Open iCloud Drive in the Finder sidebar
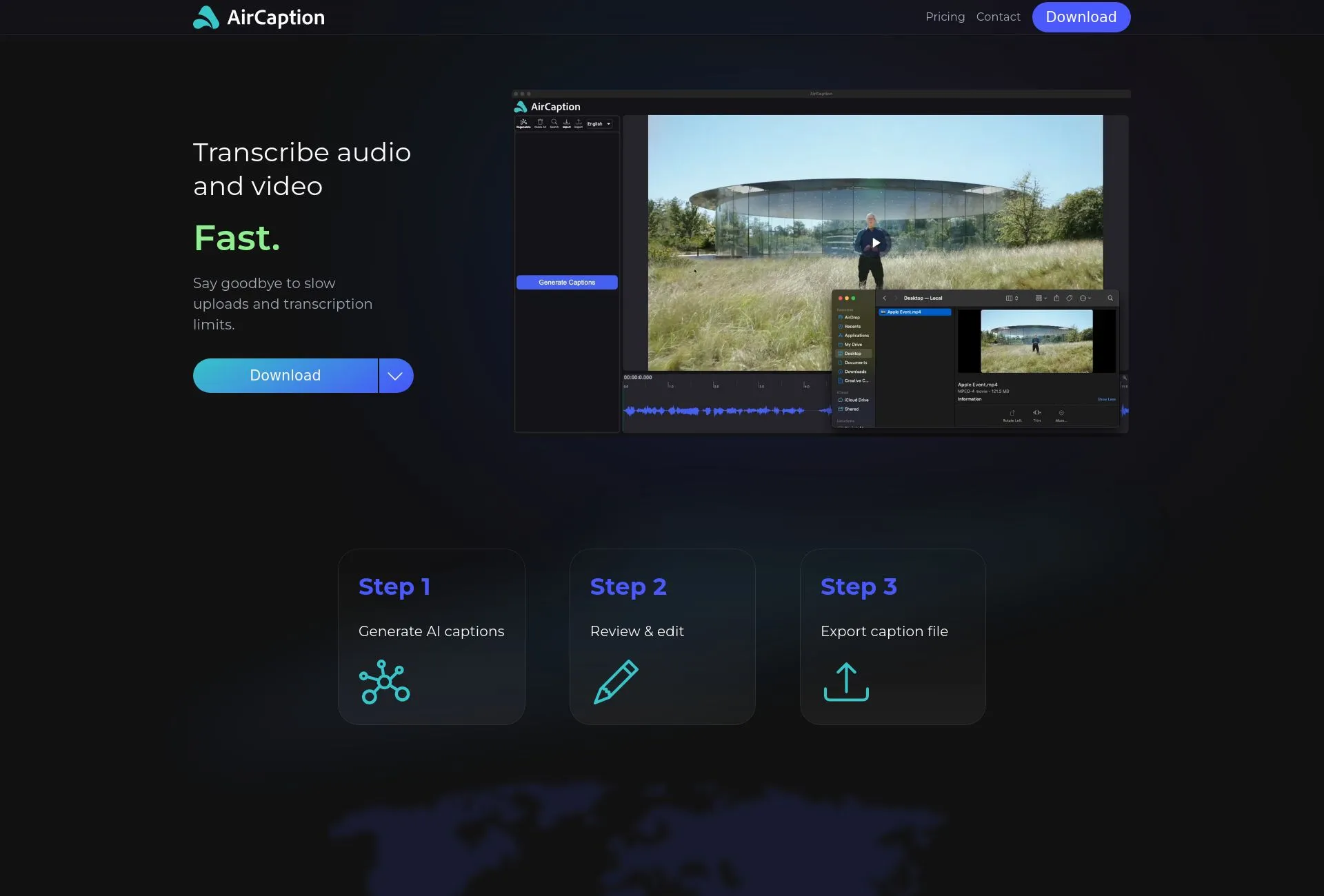The width and height of the screenshot is (1324, 896). click(854, 400)
